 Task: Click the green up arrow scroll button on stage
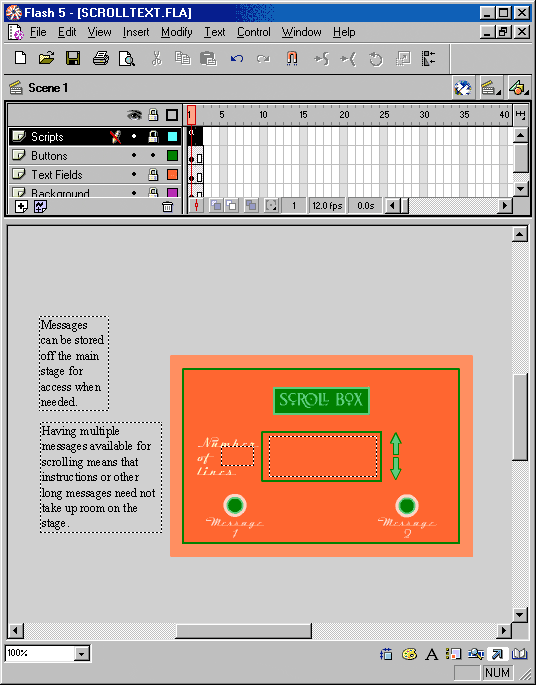tap(395, 443)
